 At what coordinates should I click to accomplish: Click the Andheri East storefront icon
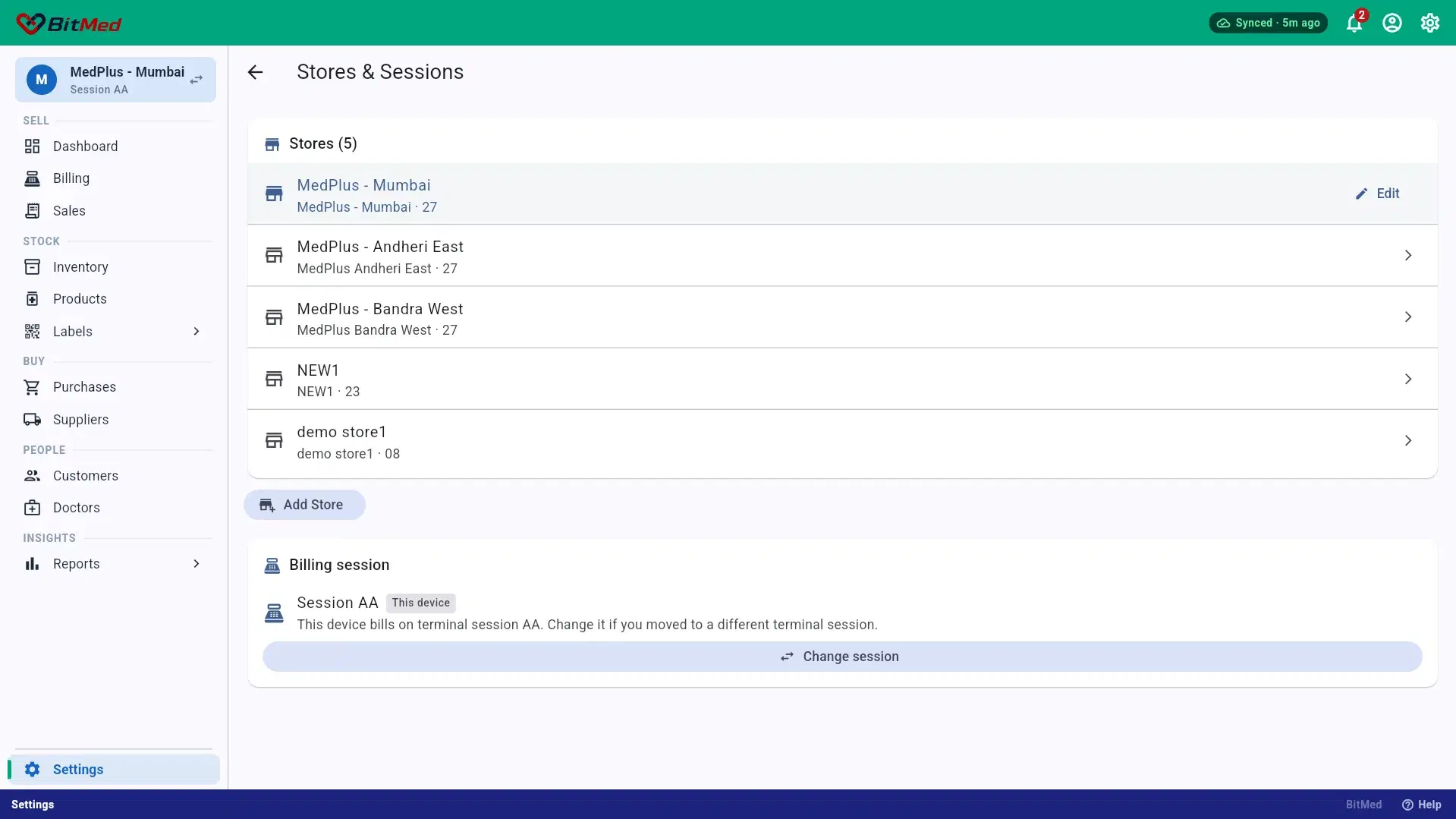274,256
